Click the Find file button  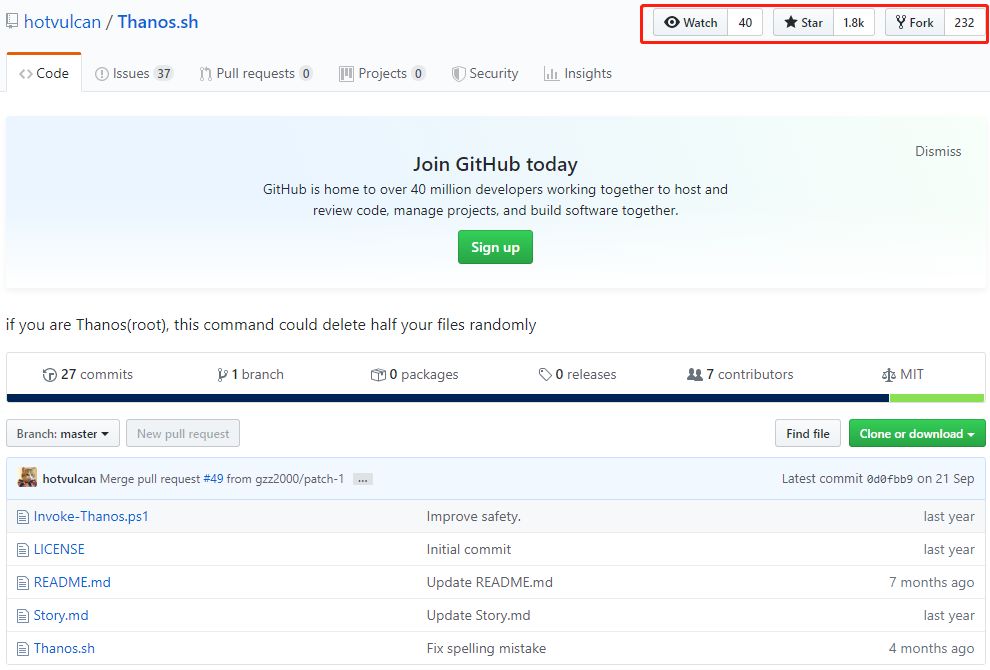coord(808,433)
